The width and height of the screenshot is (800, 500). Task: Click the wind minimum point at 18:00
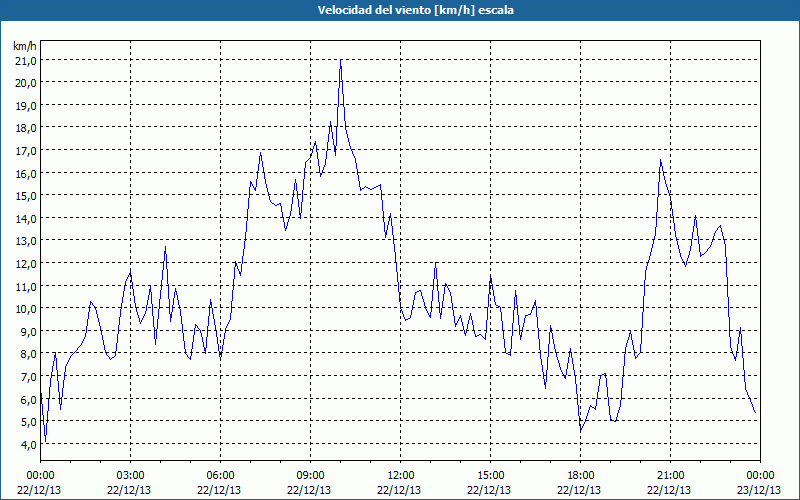(581, 432)
